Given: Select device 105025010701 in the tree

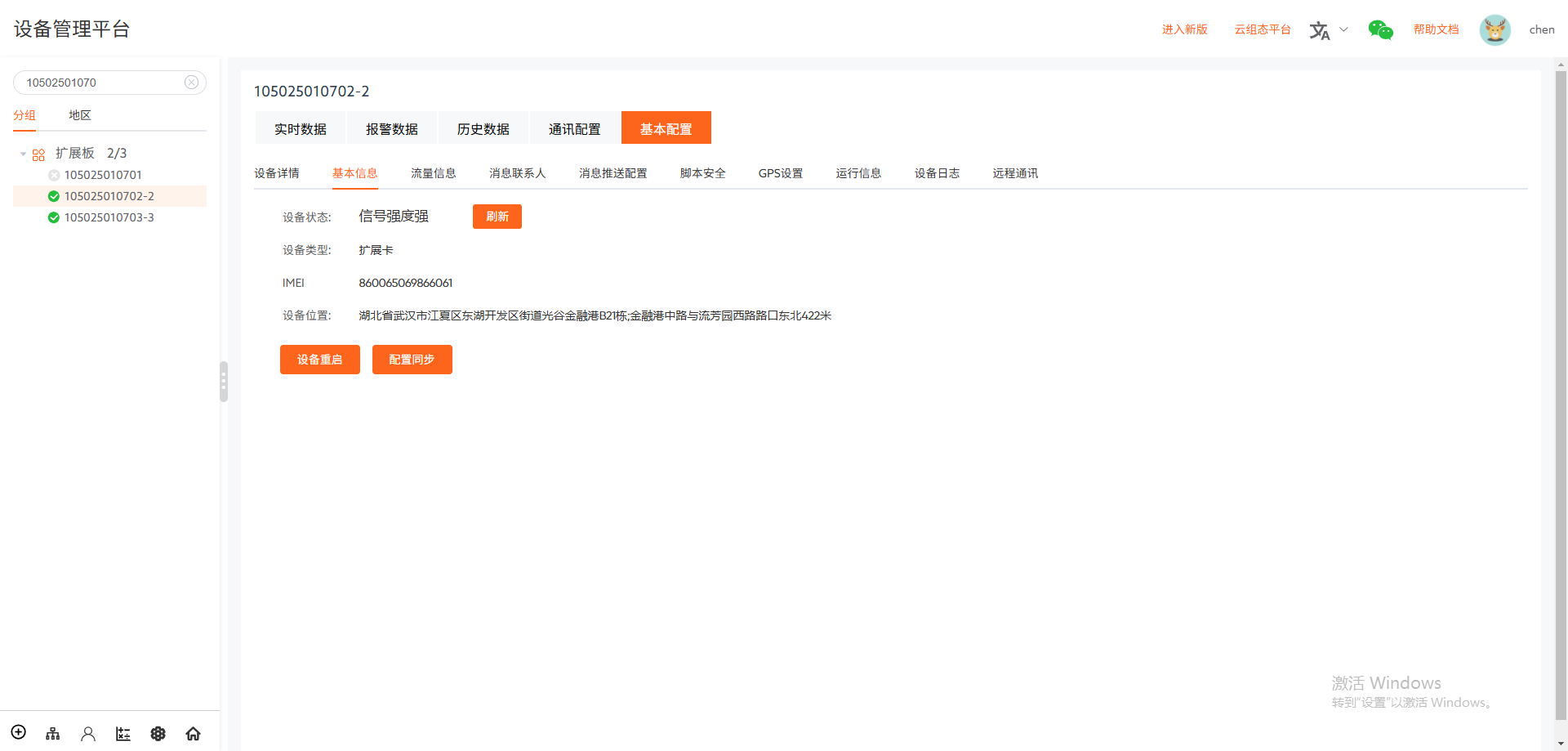Looking at the screenshot, I should tap(103, 175).
